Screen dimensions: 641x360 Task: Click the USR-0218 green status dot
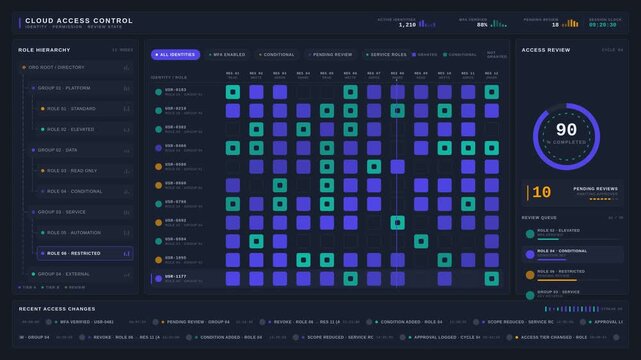pyautogui.click(x=159, y=111)
